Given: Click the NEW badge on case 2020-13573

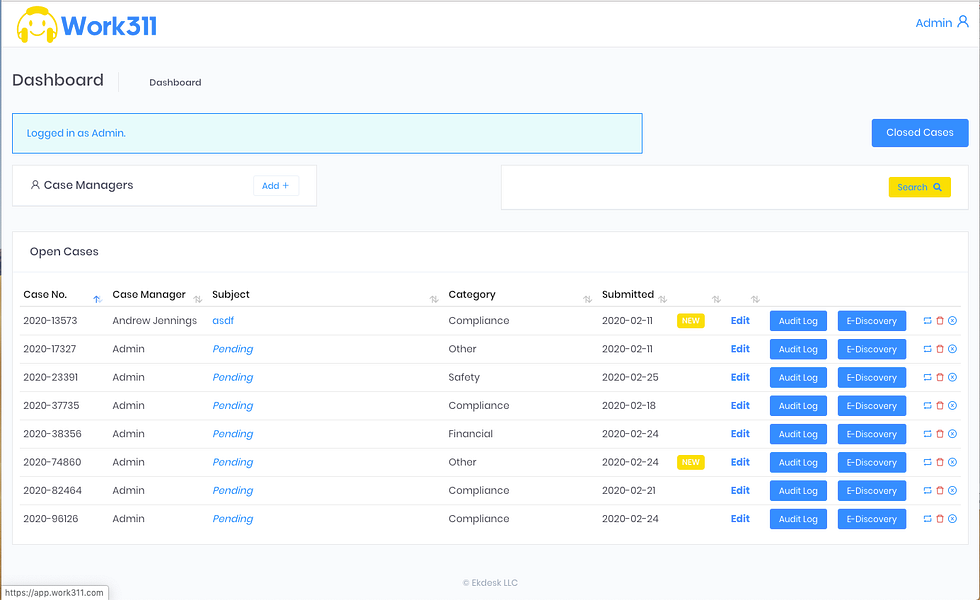Looking at the screenshot, I should [x=691, y=321].
